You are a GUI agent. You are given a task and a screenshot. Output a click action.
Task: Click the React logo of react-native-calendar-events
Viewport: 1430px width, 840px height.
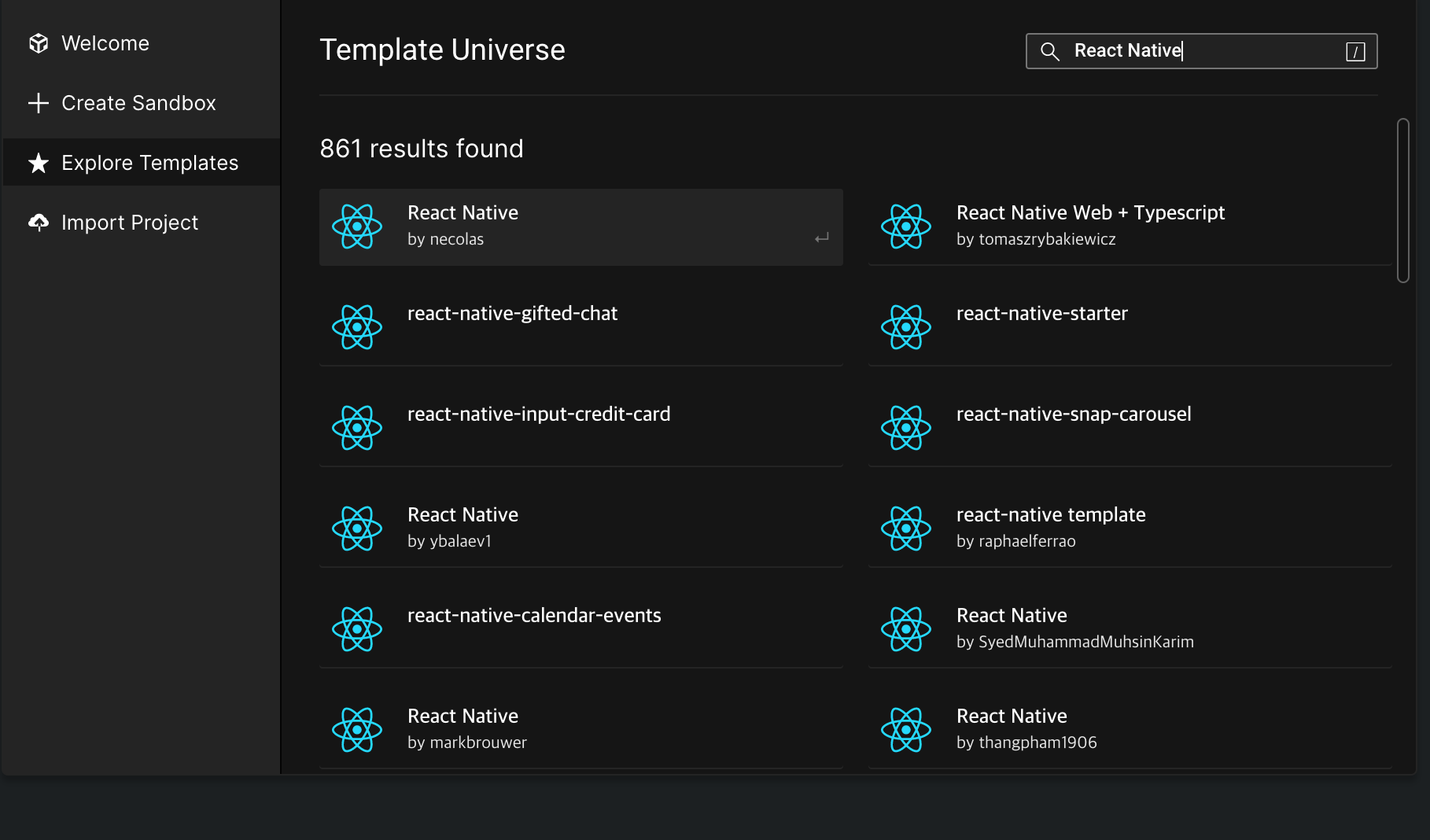(x=357, y=629)
